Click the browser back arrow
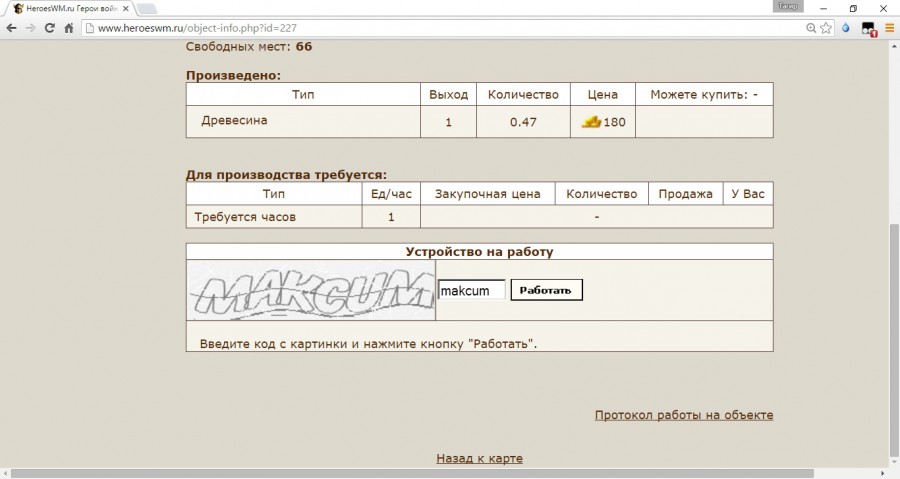 pyautogui.click(x=12, y=28)
